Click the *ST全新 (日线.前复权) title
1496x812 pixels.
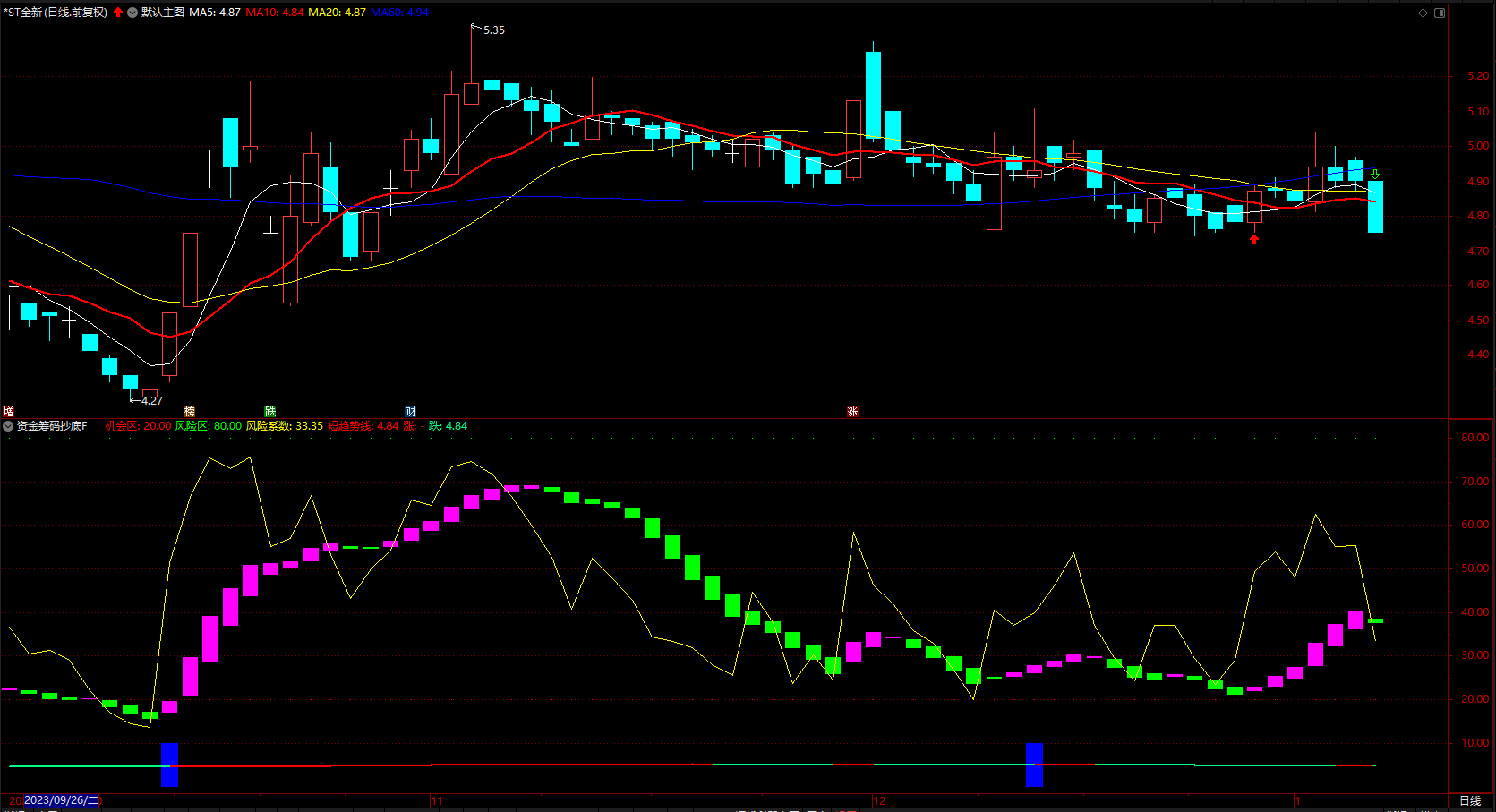(56, 13)
